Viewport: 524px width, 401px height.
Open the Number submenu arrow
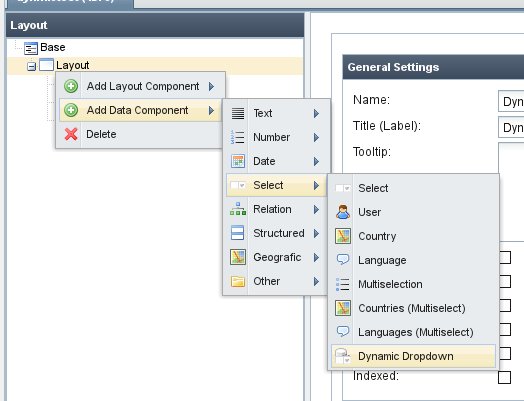(316, 137)
